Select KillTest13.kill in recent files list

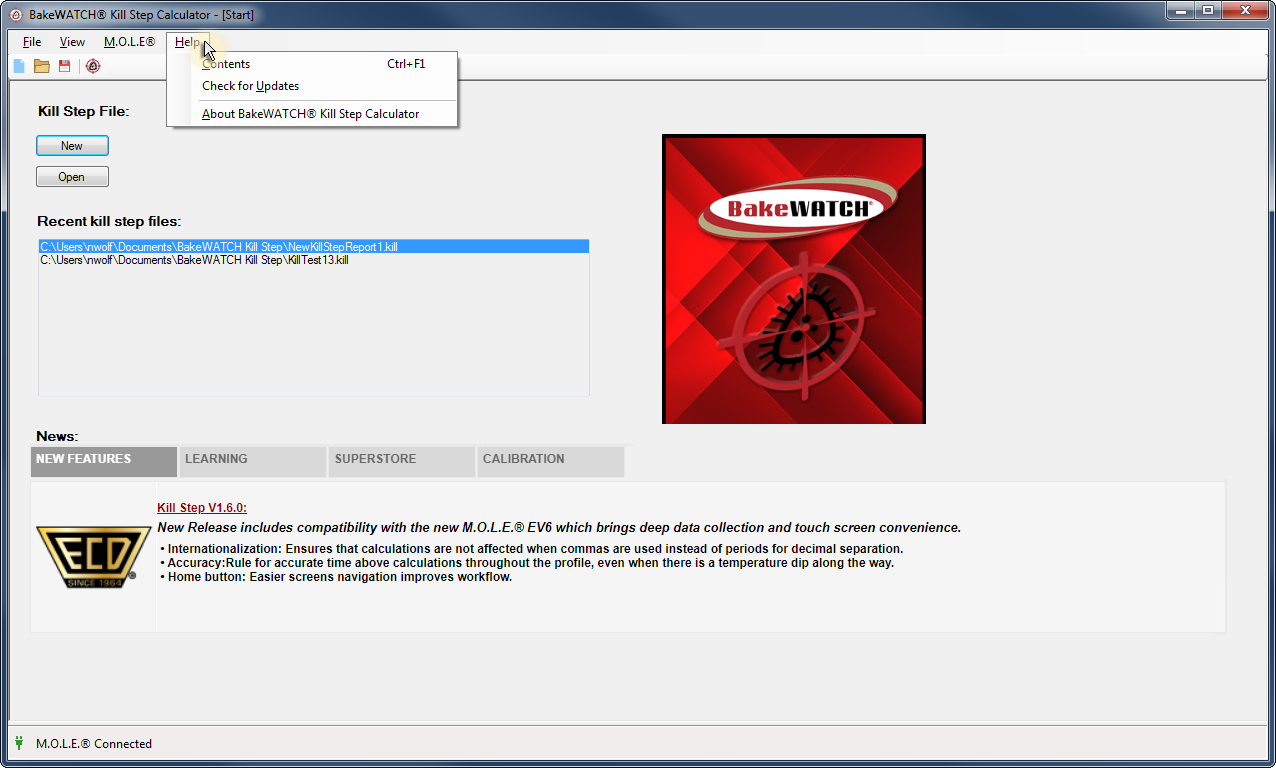click(x=194, y=260)
